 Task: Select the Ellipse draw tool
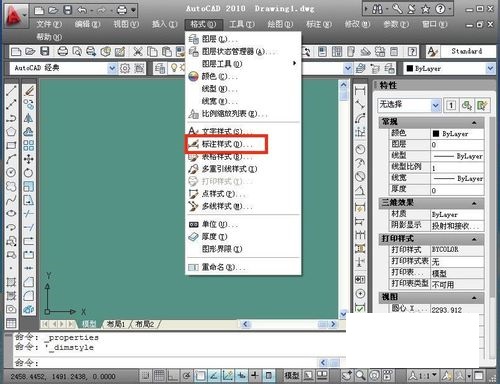pyautogui.click(x=11, y=214)
